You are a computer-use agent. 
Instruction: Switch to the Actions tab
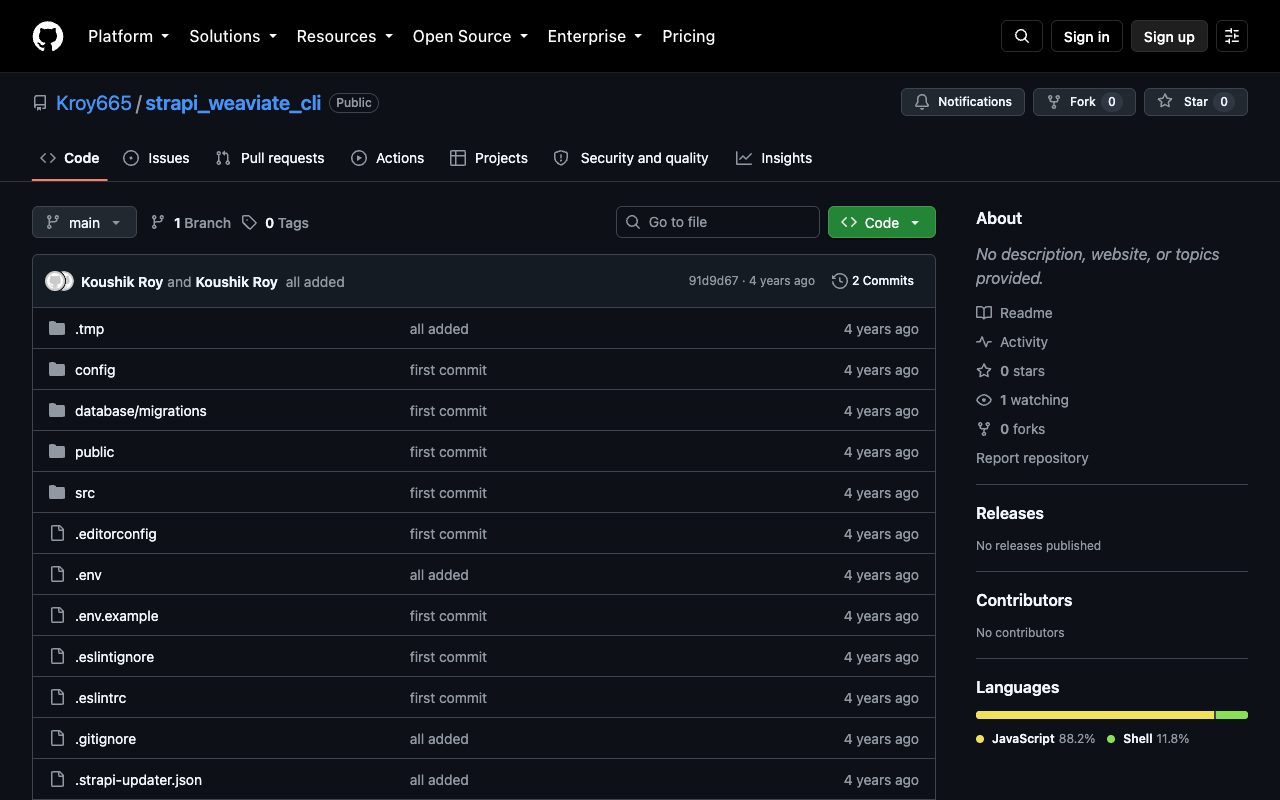[388, 158]
